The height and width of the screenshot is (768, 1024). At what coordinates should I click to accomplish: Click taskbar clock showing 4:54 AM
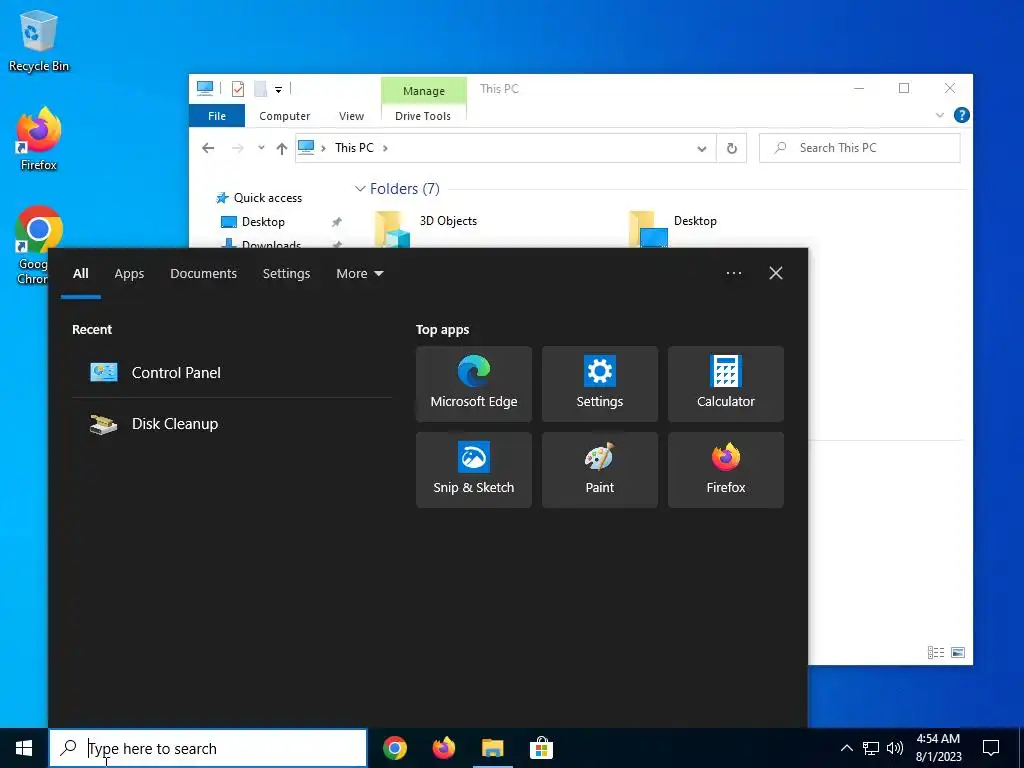click(938, 748)
